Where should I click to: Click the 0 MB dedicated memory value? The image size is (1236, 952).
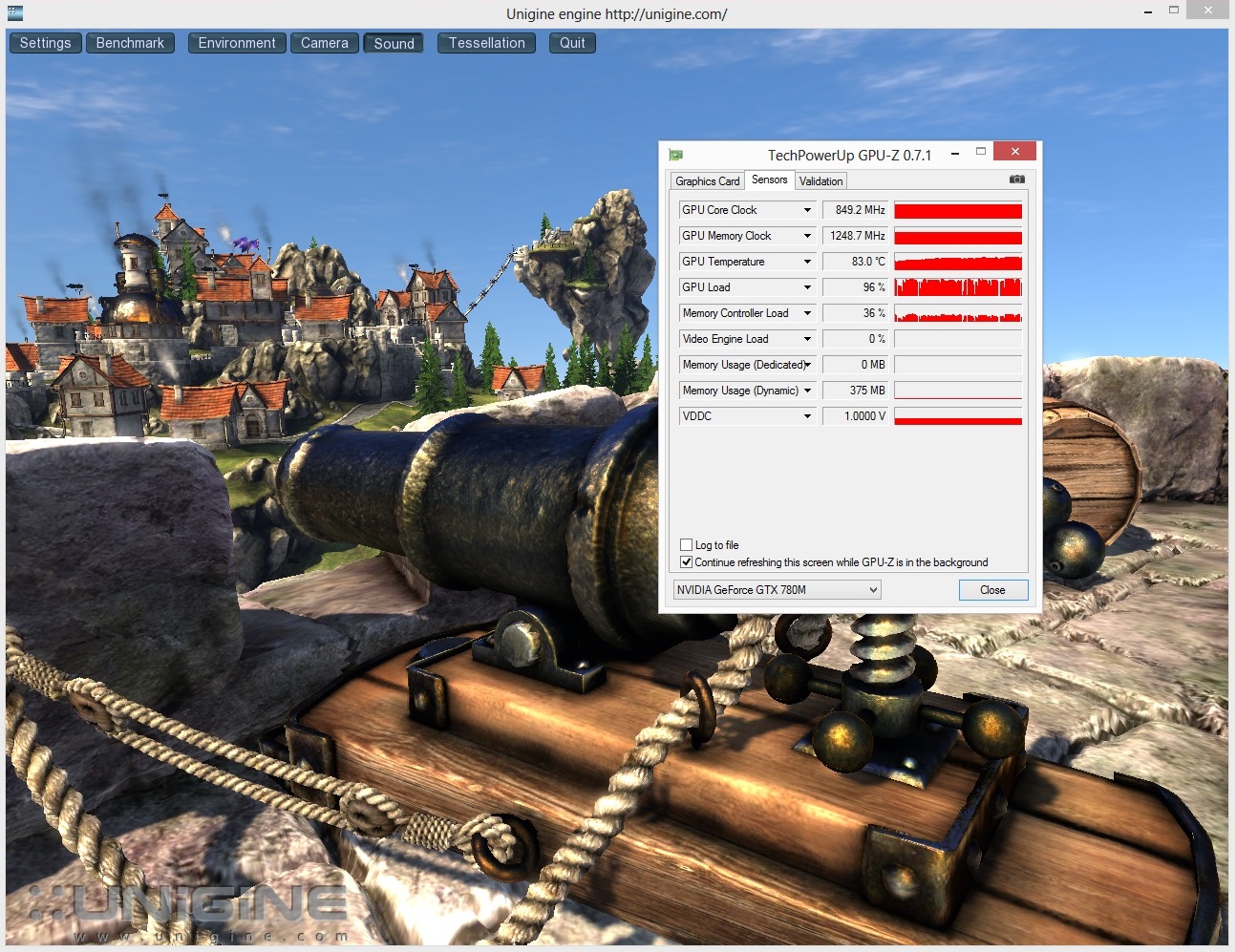(856, 365)
